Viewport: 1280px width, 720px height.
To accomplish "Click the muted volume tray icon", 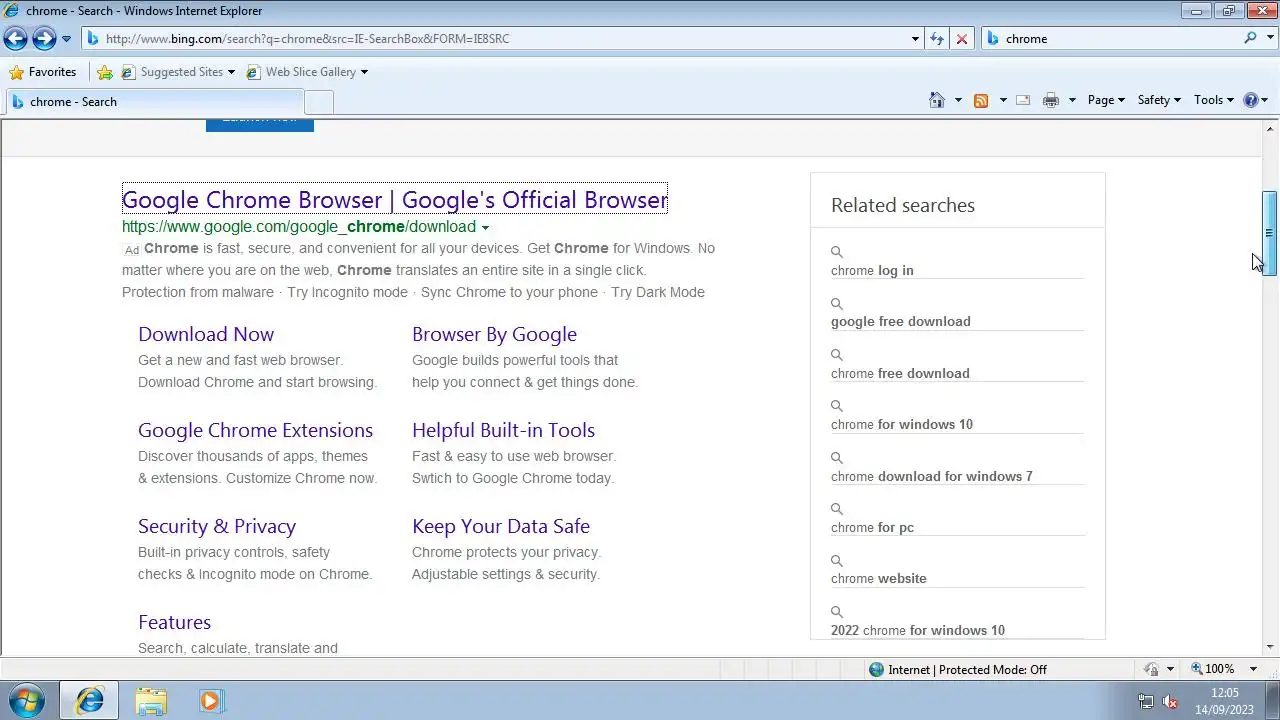I will [x=1171, y=702].
